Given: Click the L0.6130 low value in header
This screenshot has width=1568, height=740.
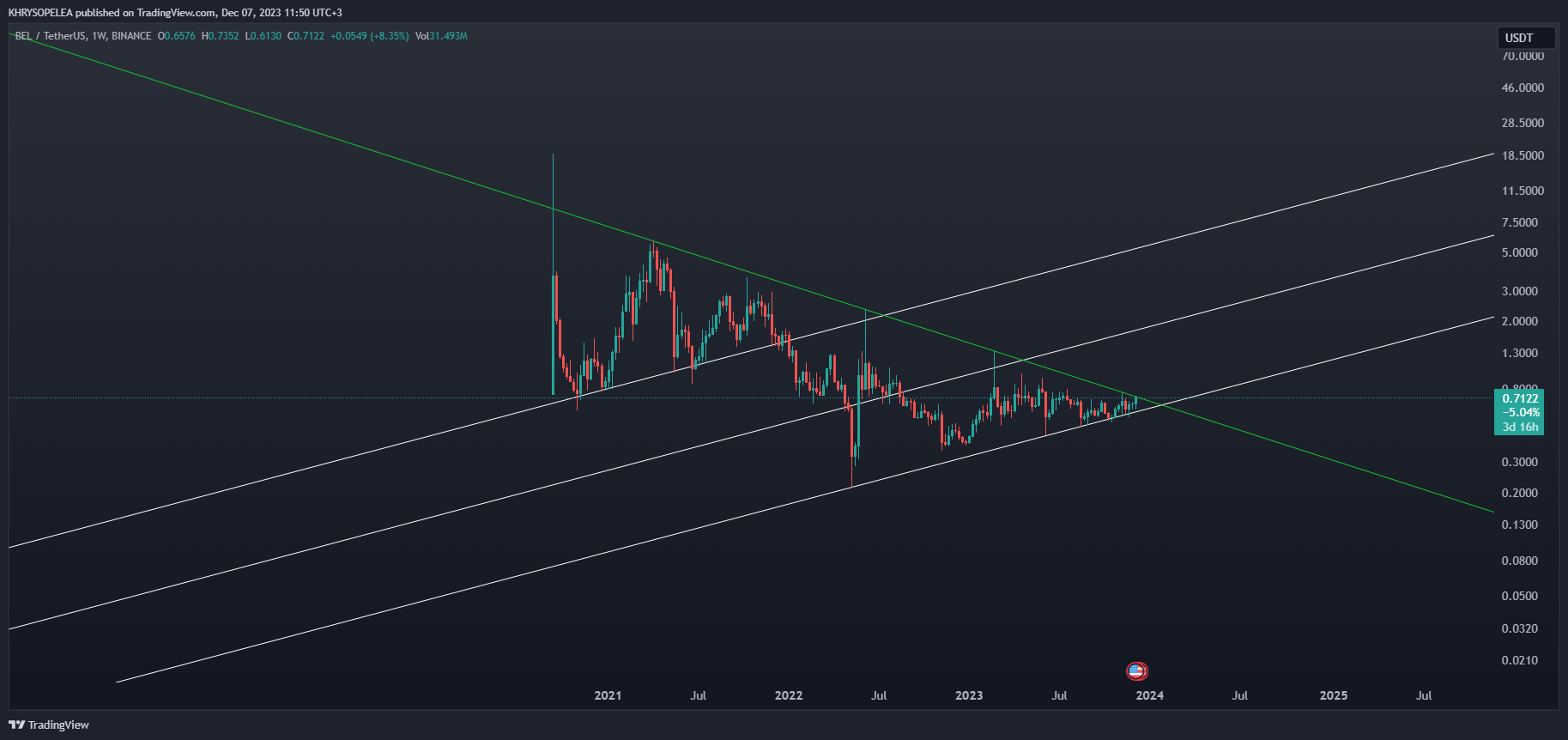Looking at the screenshot, I should (263, 36).
